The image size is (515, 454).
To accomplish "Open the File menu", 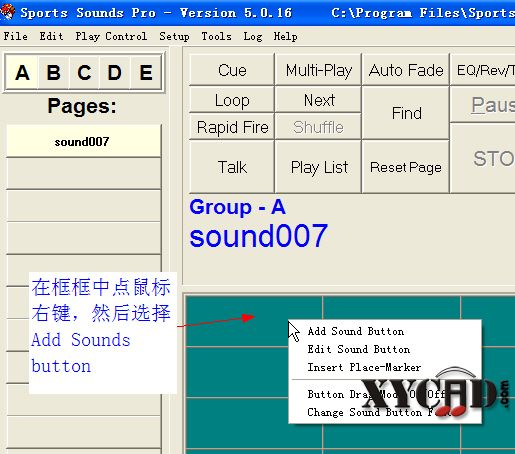I will click(16, 36).
